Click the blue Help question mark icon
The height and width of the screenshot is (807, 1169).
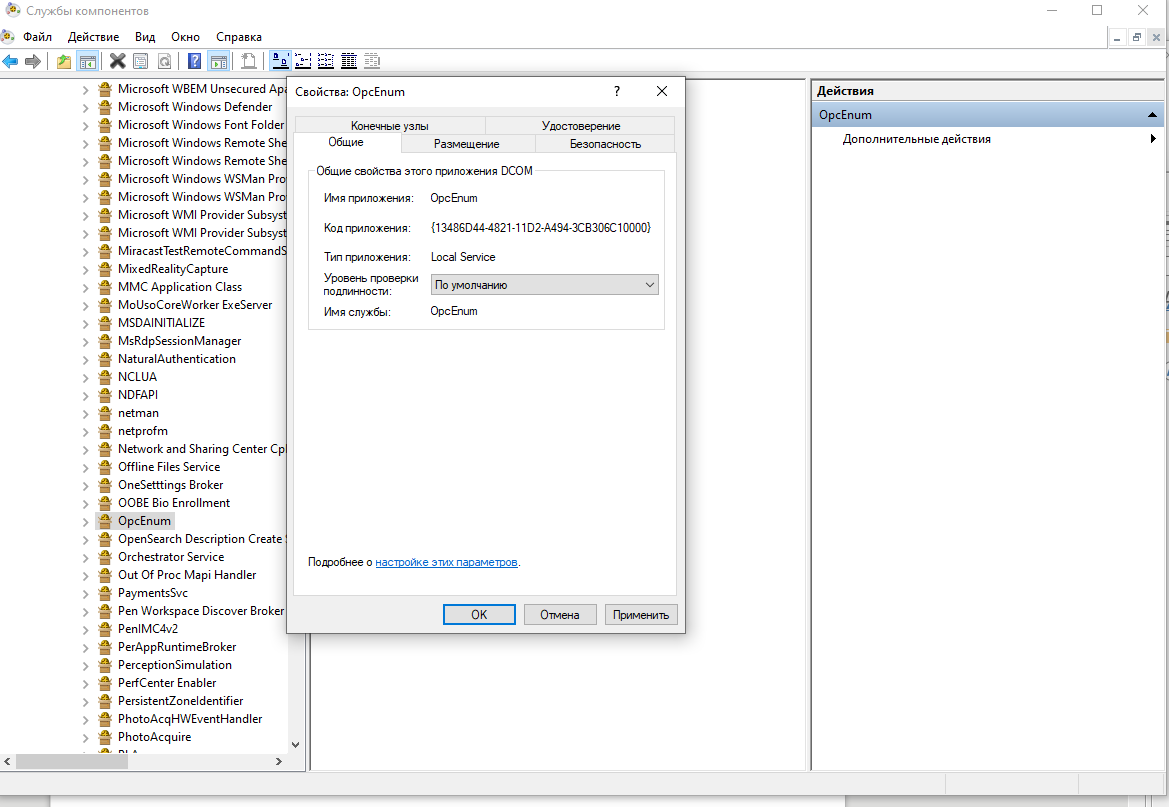(x=195, y=61)
